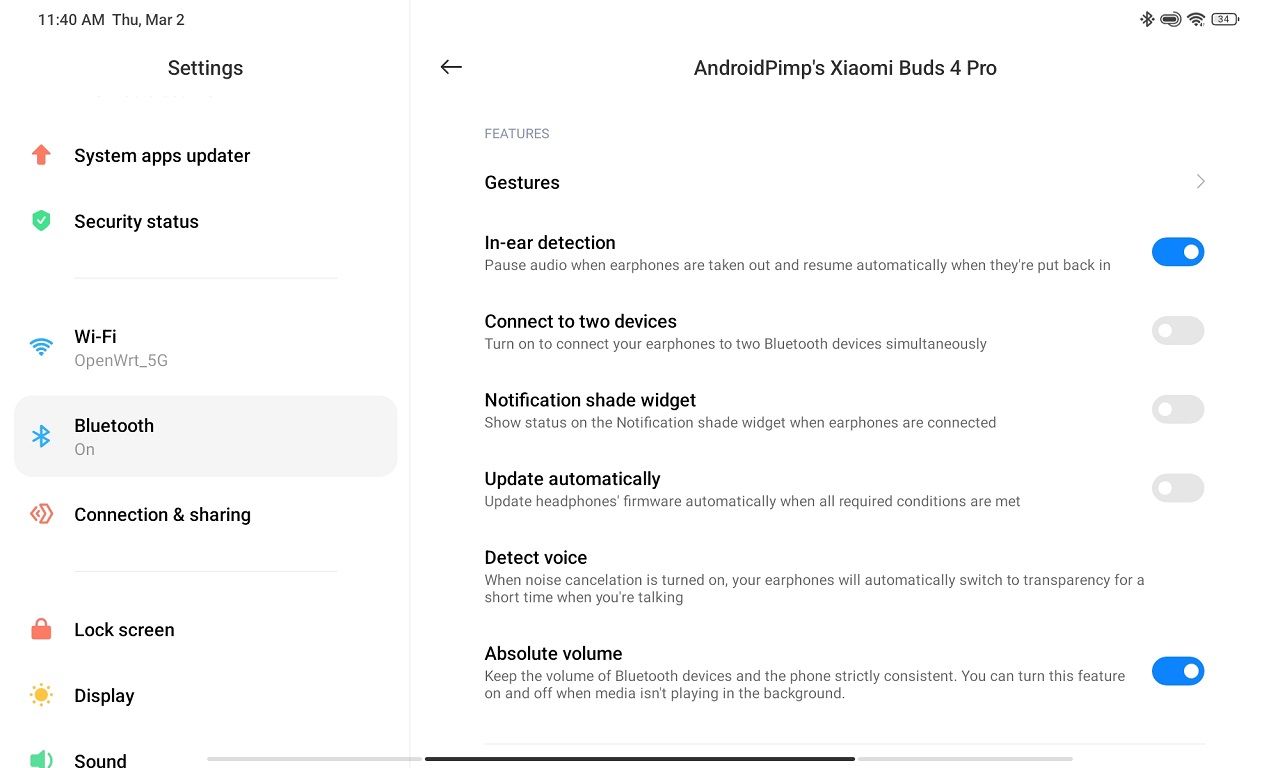
Task: Disable the In-ear detection toggle
Action: click(x=1178, y=251)
